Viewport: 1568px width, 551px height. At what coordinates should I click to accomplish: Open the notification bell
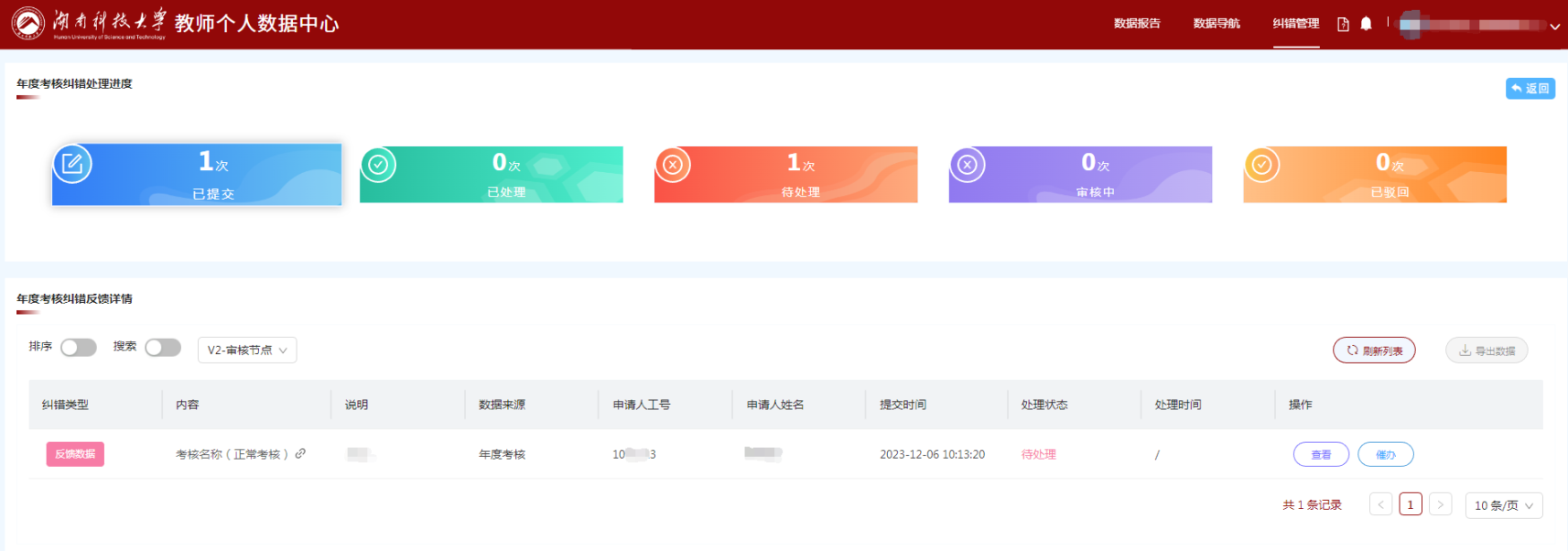[1366, 24]
